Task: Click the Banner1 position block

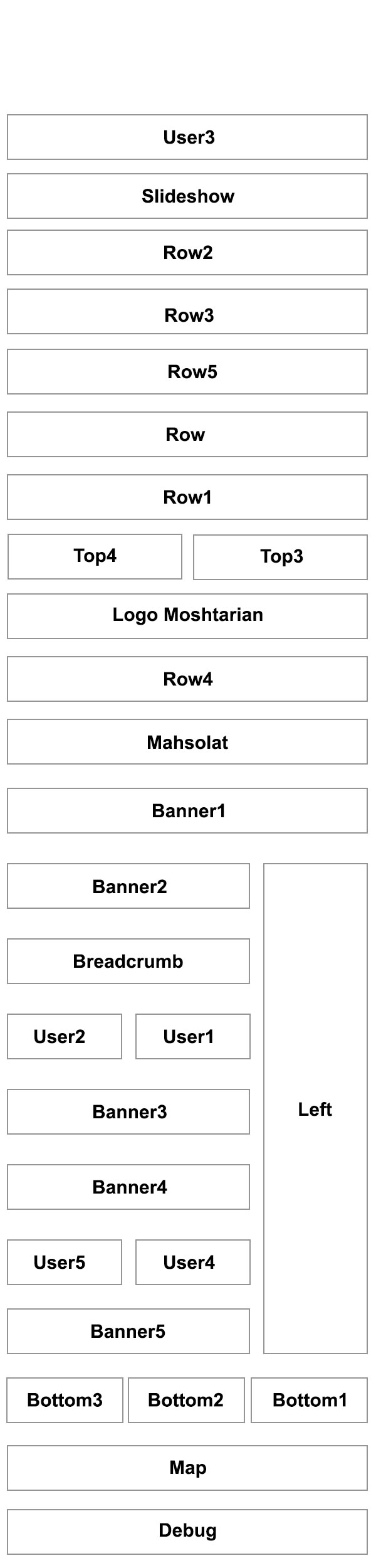Action: click(x=187, y=811)
